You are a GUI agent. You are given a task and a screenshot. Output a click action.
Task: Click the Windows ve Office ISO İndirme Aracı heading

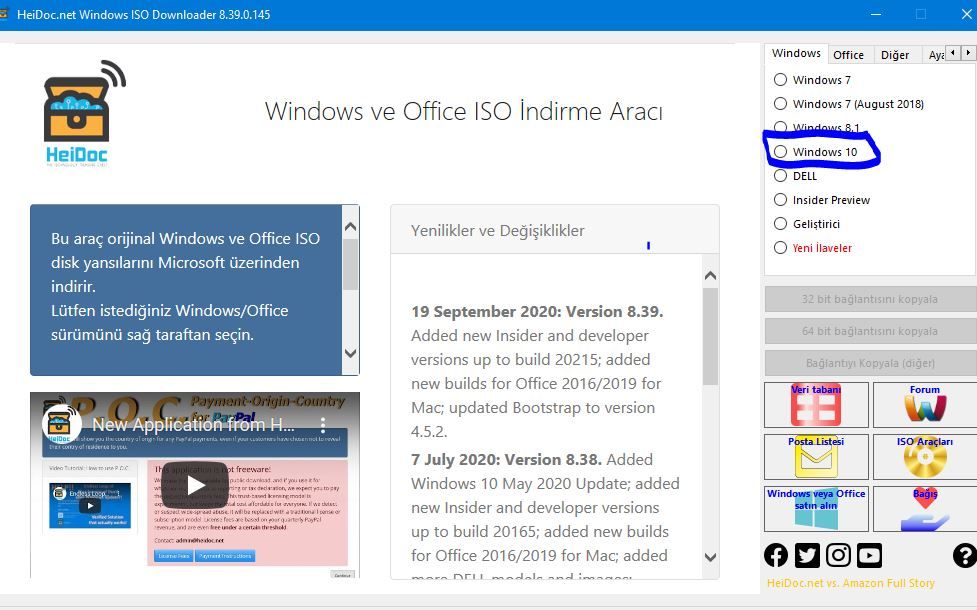click(x=464, y=112)
